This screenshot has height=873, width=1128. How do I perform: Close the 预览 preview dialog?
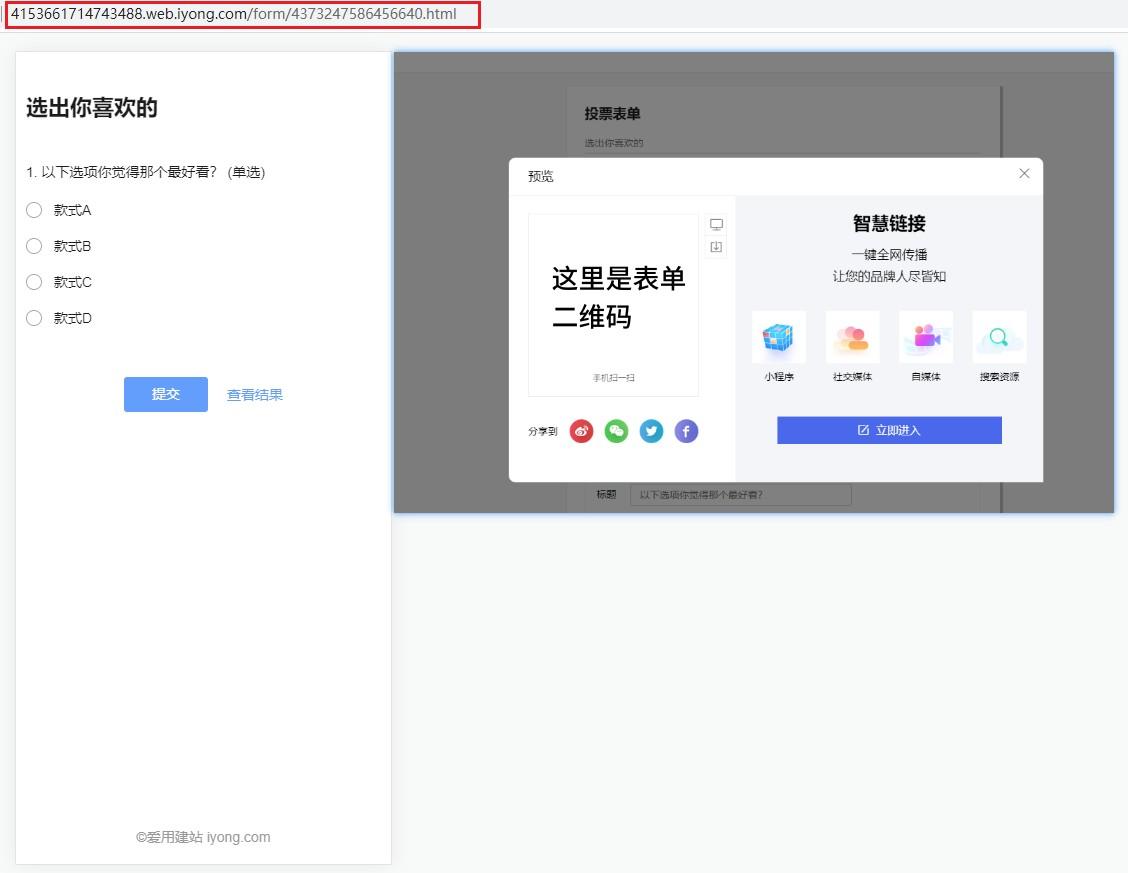pyautogui.click(x=1024, y=173)
